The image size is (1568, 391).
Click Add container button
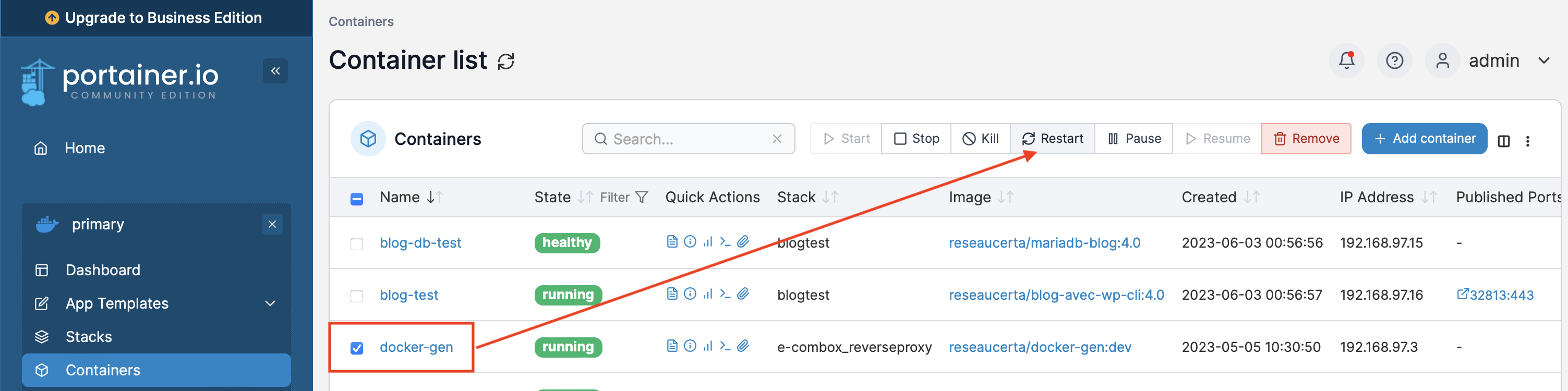coord(1425,139)
